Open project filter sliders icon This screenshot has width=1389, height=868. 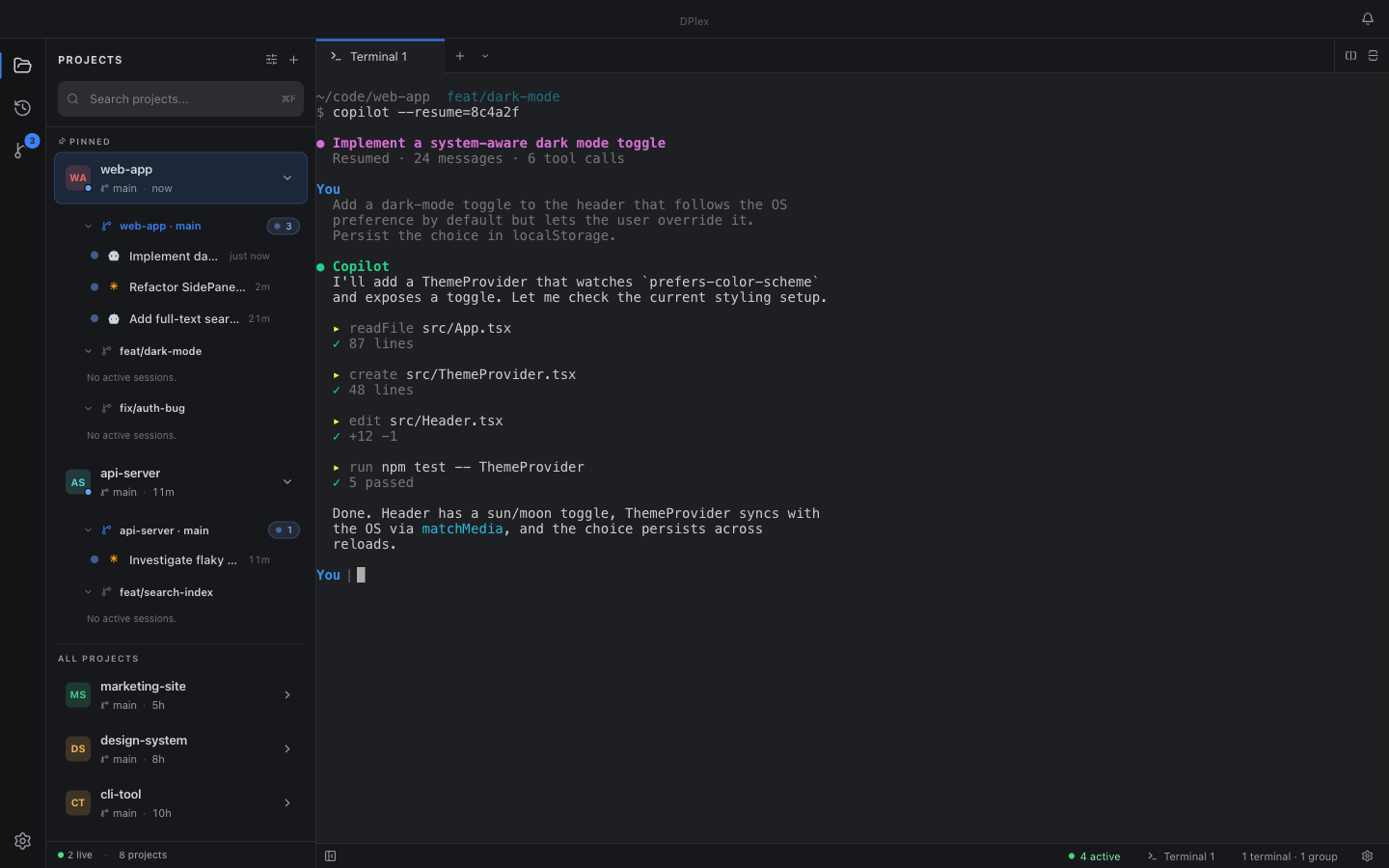click(x=271, y=60)
